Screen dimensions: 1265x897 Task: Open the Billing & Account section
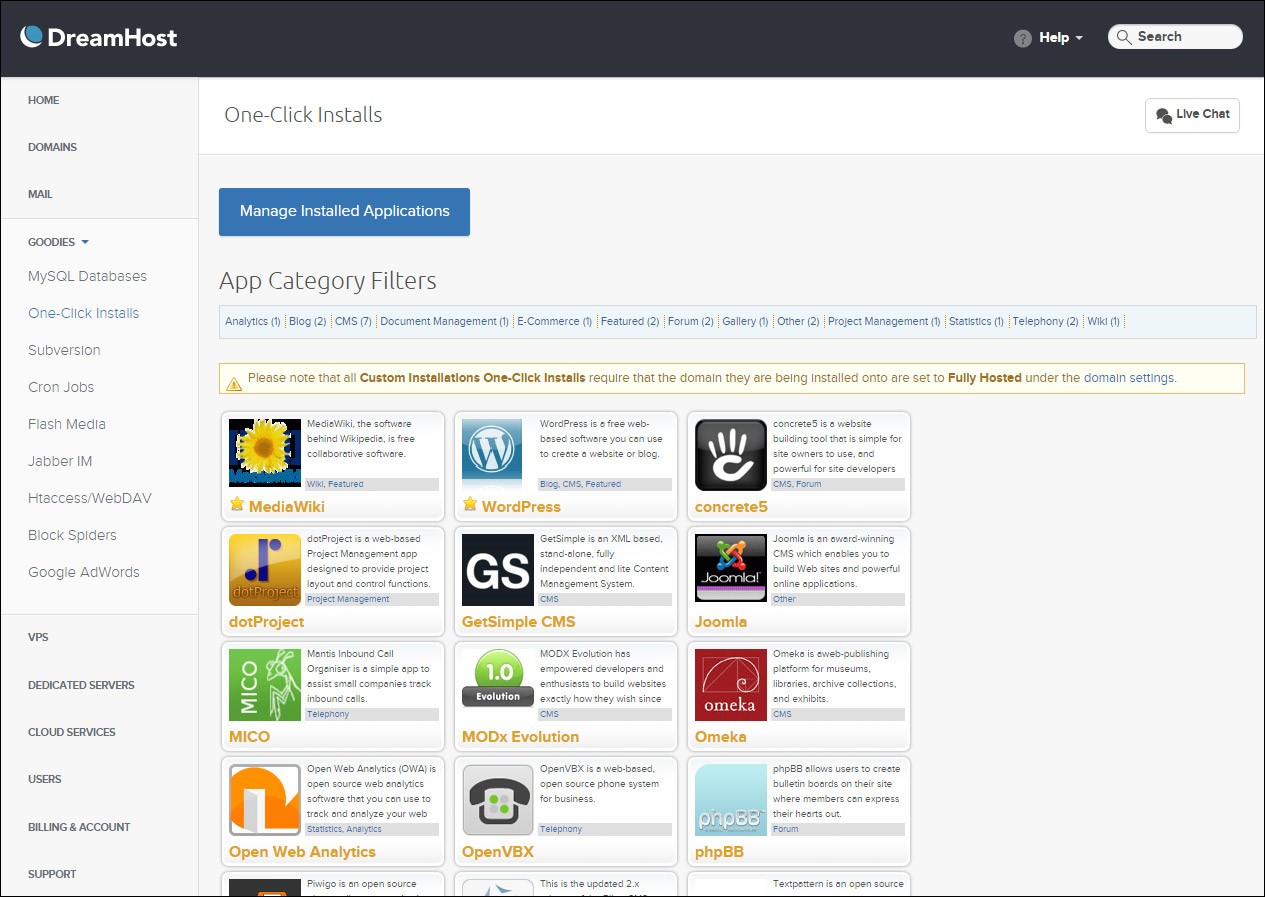(79, 827)
